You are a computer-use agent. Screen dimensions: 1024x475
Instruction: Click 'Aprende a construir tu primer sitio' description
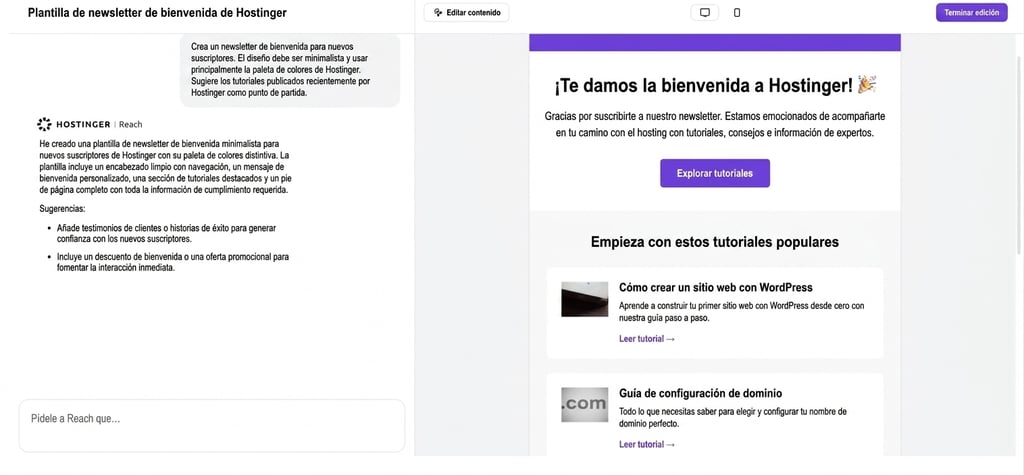tap(741, 312)
